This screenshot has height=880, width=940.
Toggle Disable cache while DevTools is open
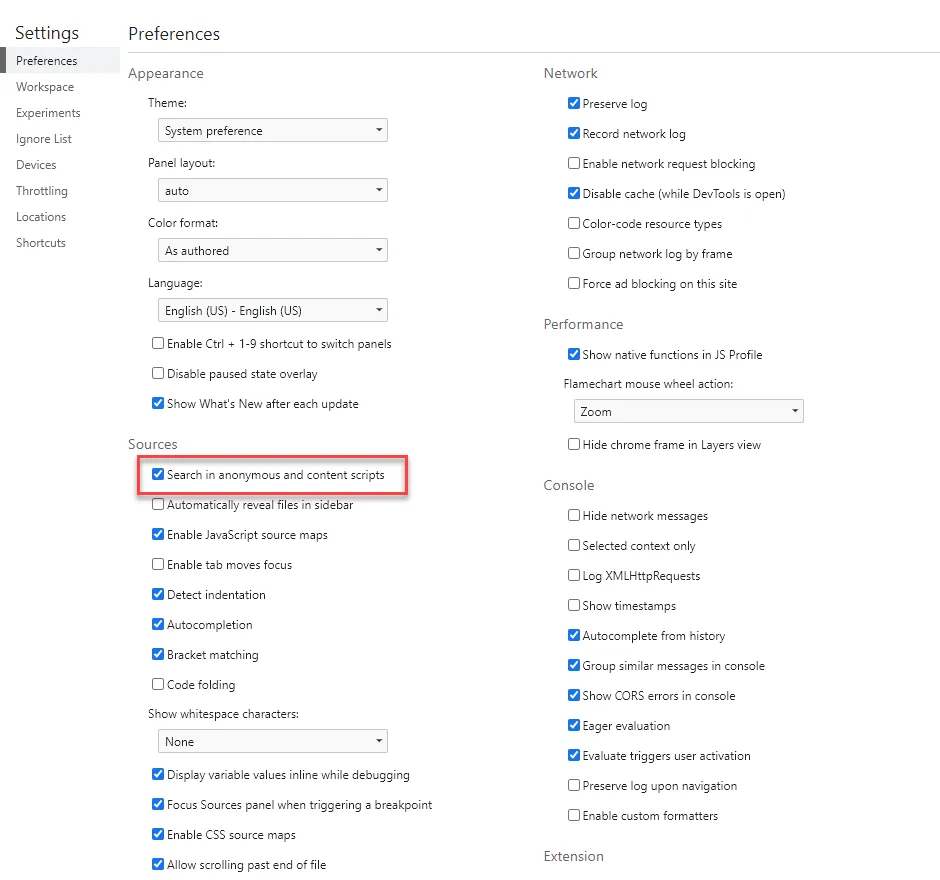pyautogui.click(x=574, y=194)
